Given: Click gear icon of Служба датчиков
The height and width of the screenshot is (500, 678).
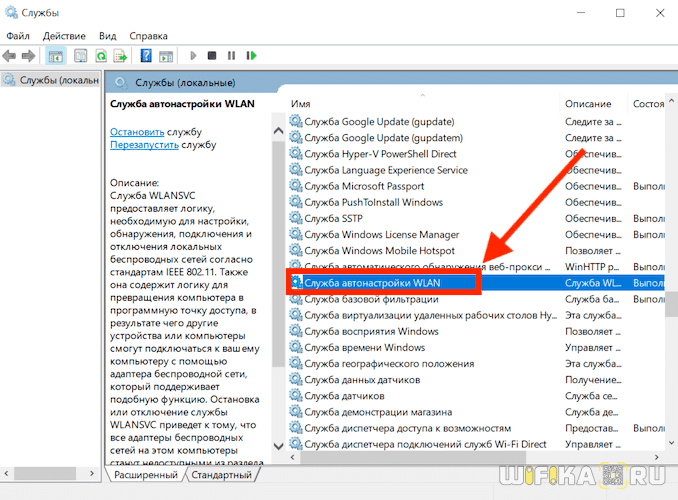Looking at the screenshot, I should [296, 395].
